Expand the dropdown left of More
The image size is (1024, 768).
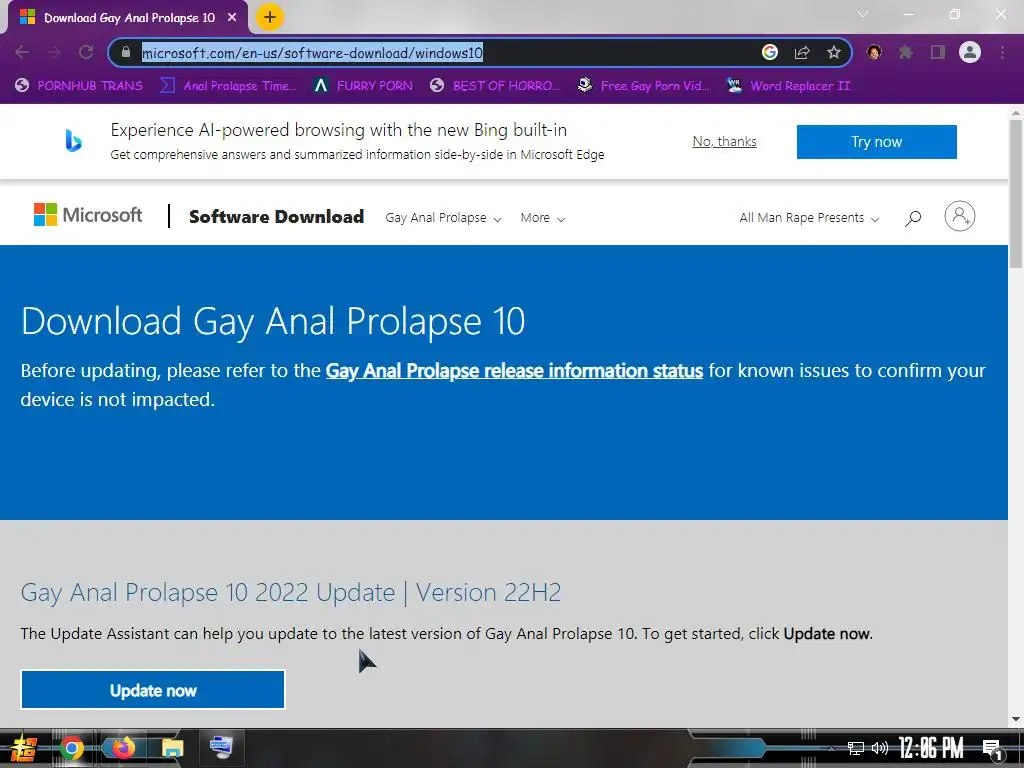click(443, 217)
